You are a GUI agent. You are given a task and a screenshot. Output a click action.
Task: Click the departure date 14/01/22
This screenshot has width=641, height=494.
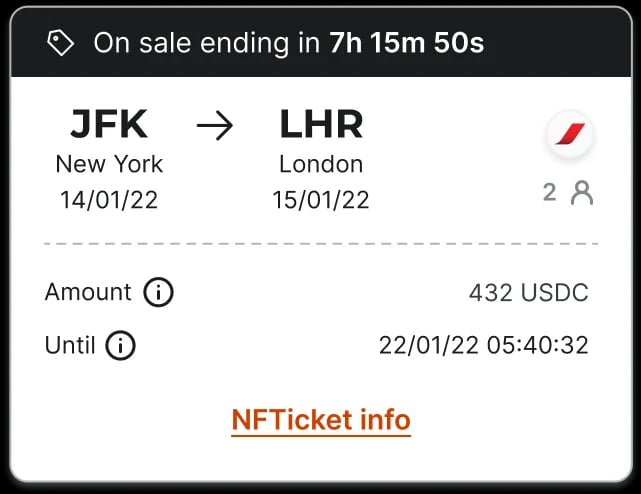pos(109,199)
